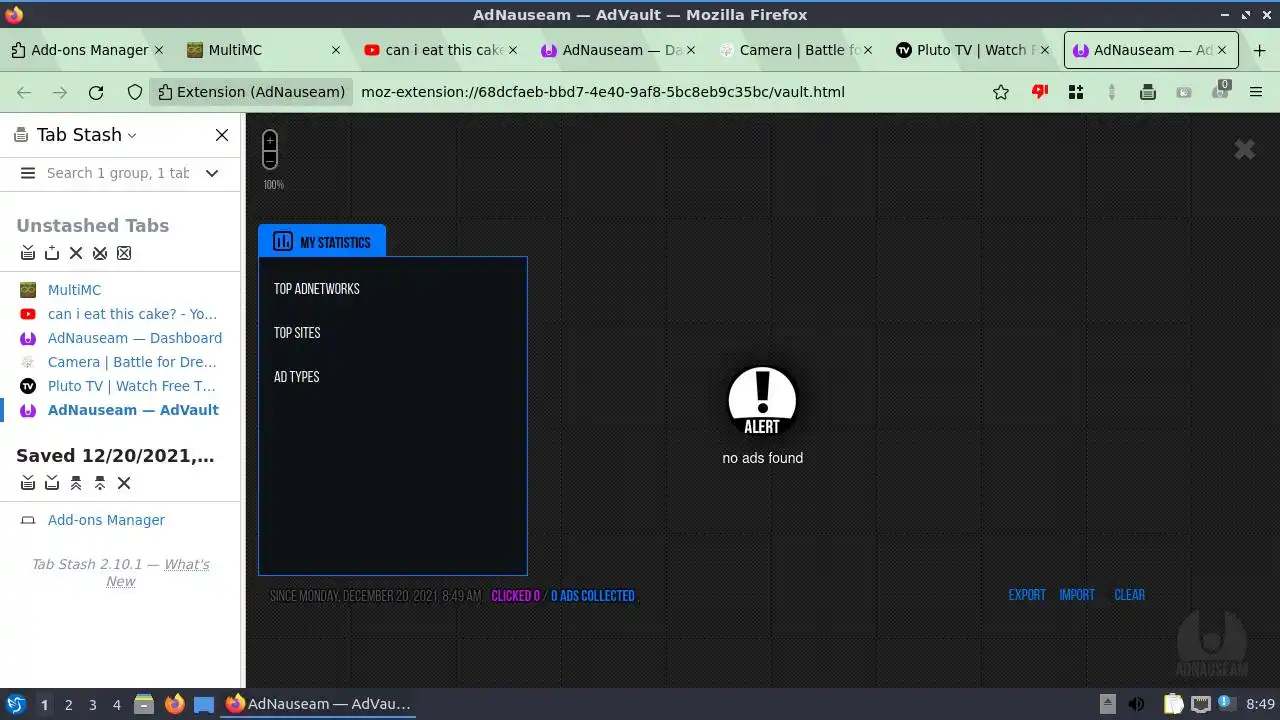The width and height of the screenshot is (1280, 720).
Task: Switch to workspace 2 on the taskbar
Action: [68, 705]
